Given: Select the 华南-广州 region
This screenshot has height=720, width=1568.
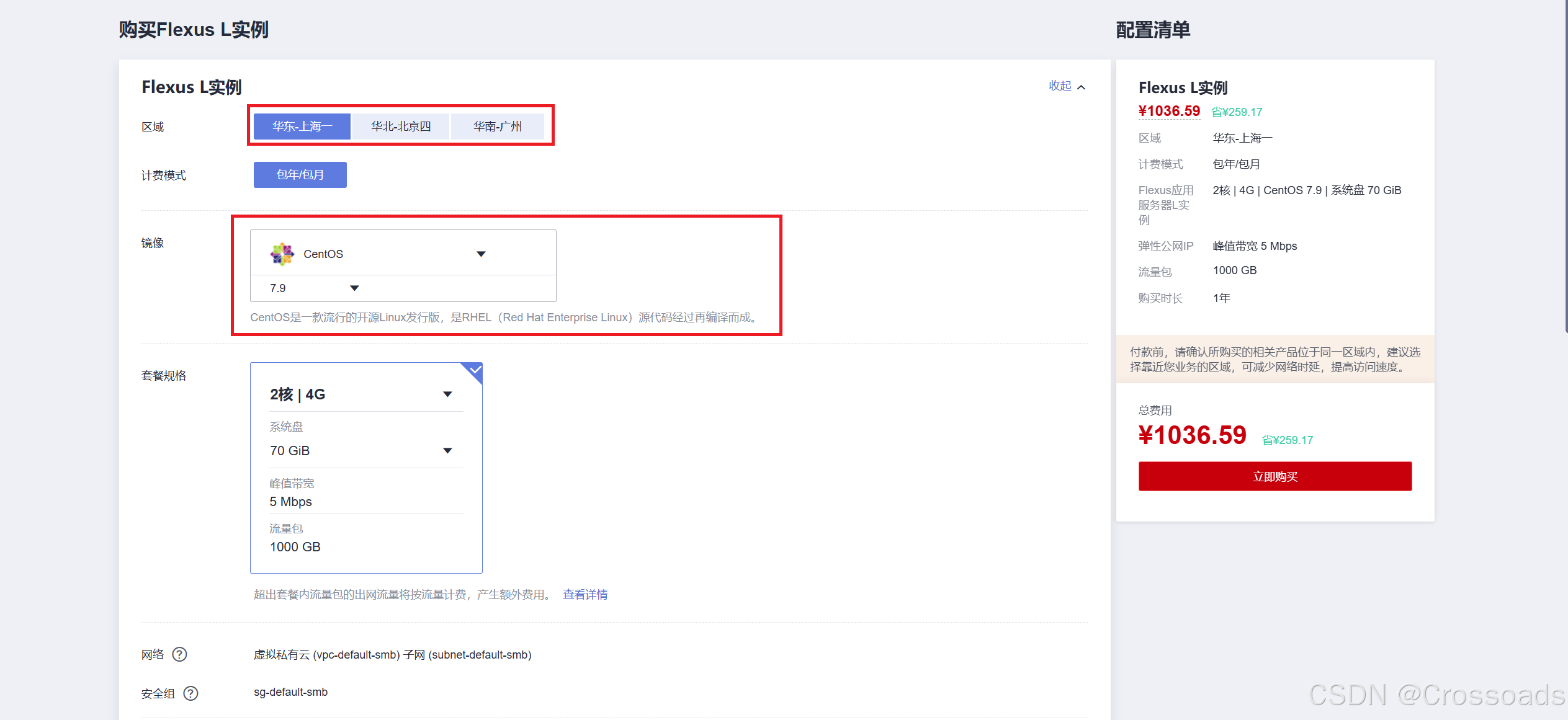Looking at the screenshot, I should [498, 127].
